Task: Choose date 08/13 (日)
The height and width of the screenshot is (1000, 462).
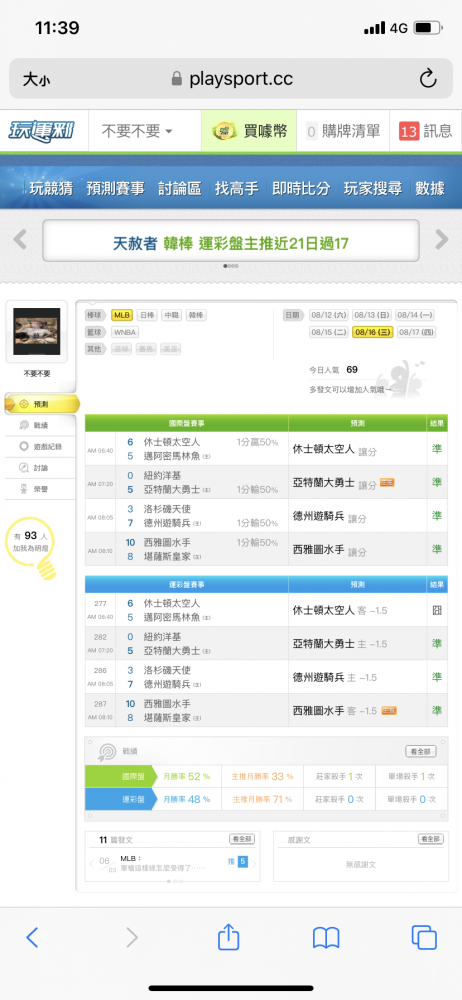Action: tap(372, 315)
